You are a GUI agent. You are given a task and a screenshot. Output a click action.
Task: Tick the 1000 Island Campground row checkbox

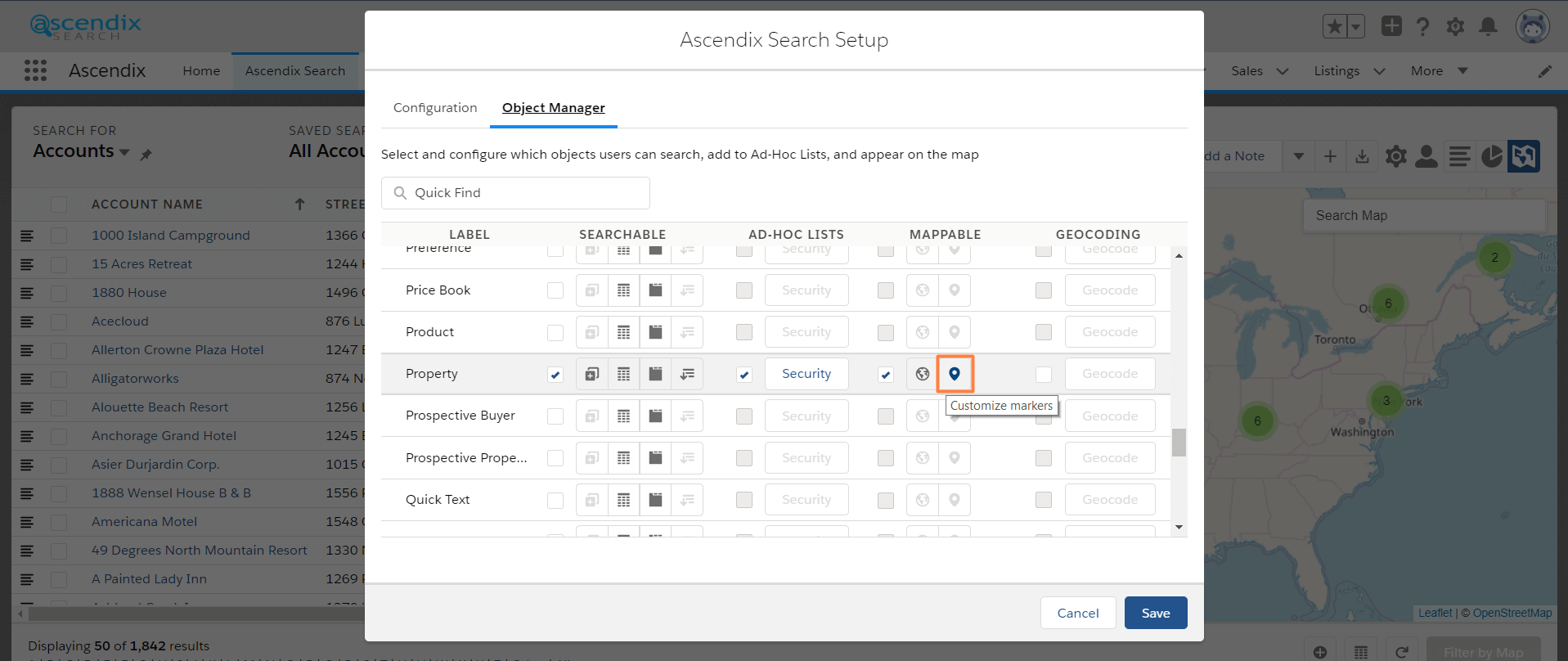click(59, 236)
